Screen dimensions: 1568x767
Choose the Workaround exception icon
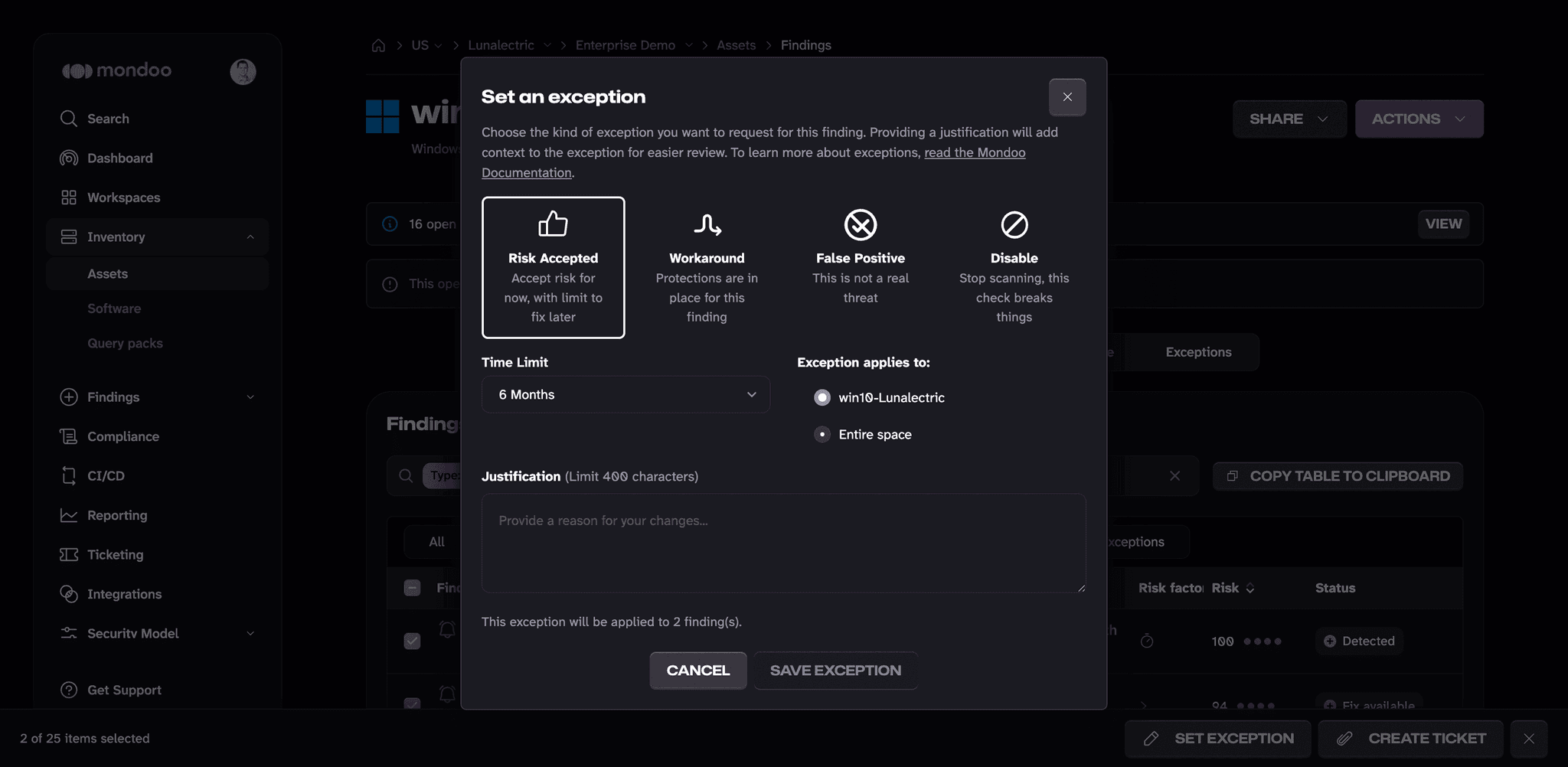tap(707, 224)
